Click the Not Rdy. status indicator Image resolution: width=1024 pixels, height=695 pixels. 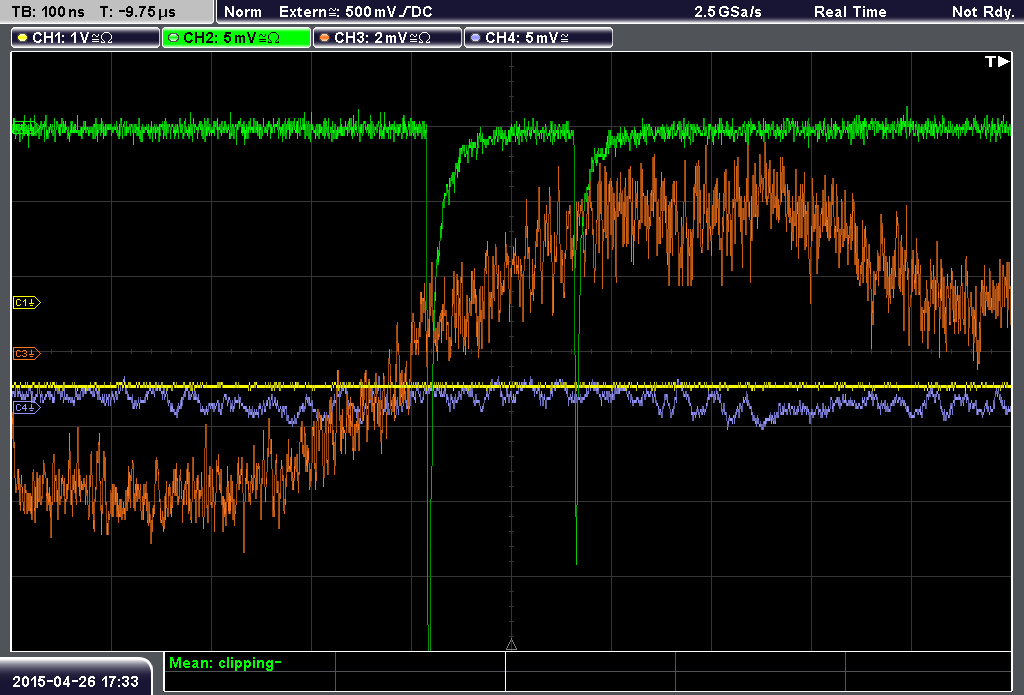(982, 12)
